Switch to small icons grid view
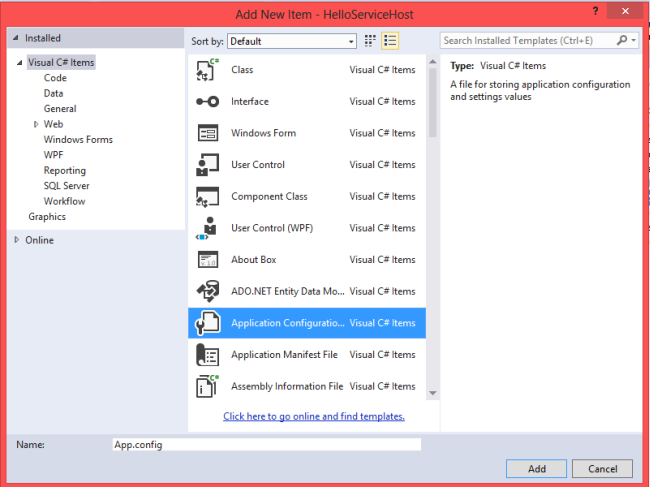 (x=370, y=41)
